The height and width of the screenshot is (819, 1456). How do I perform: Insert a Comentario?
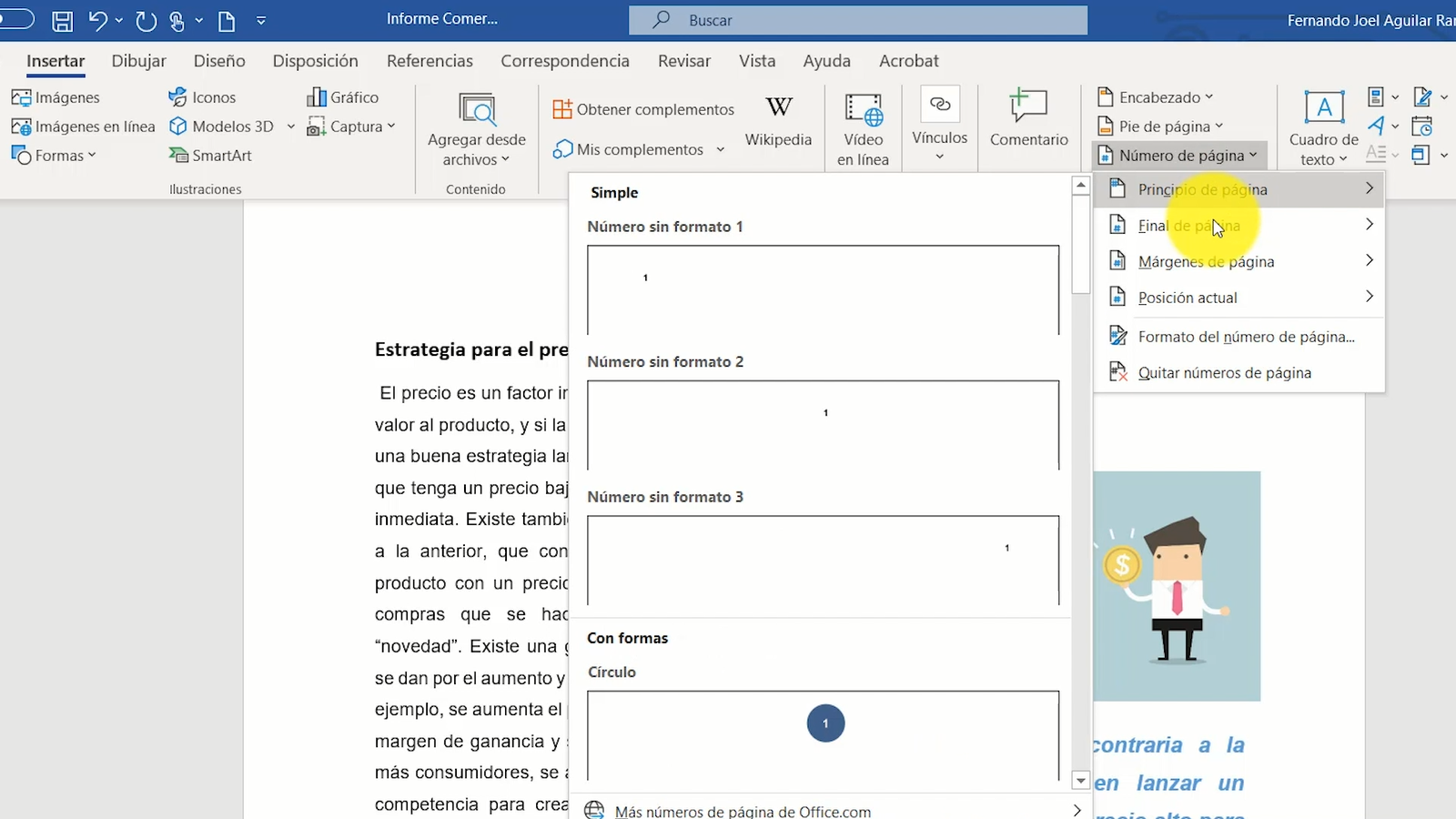tap(1028, 119)
